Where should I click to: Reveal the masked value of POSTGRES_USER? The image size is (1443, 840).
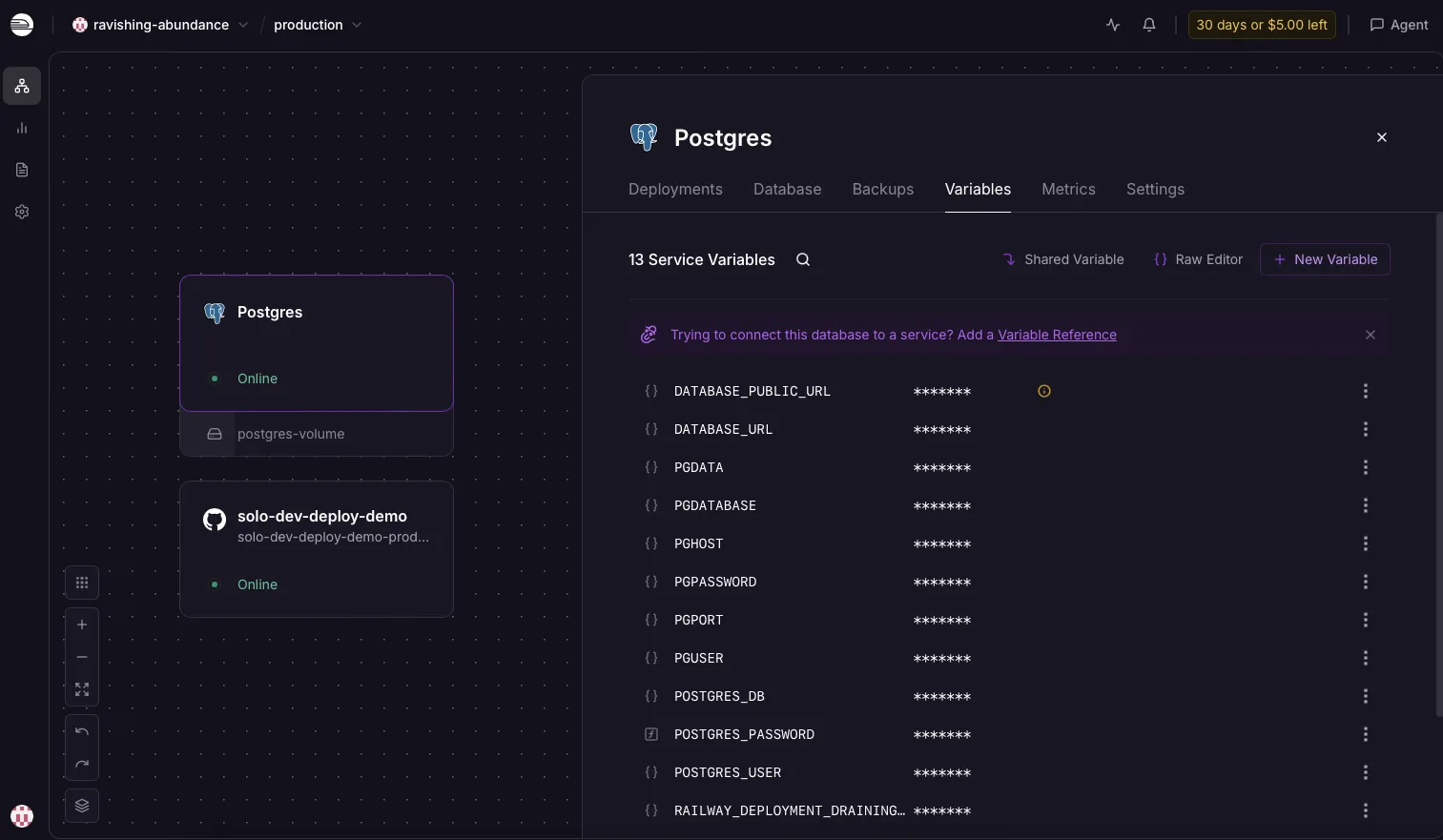[942, 773]
